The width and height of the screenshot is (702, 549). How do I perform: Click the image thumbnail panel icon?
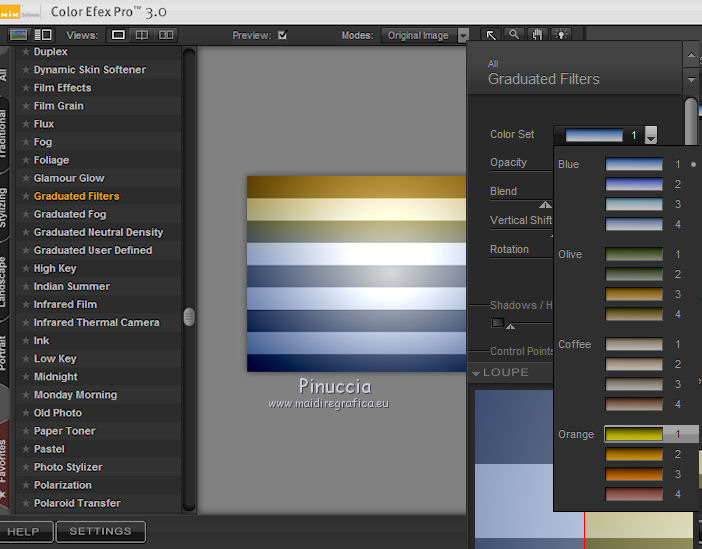tap(19, 35)
